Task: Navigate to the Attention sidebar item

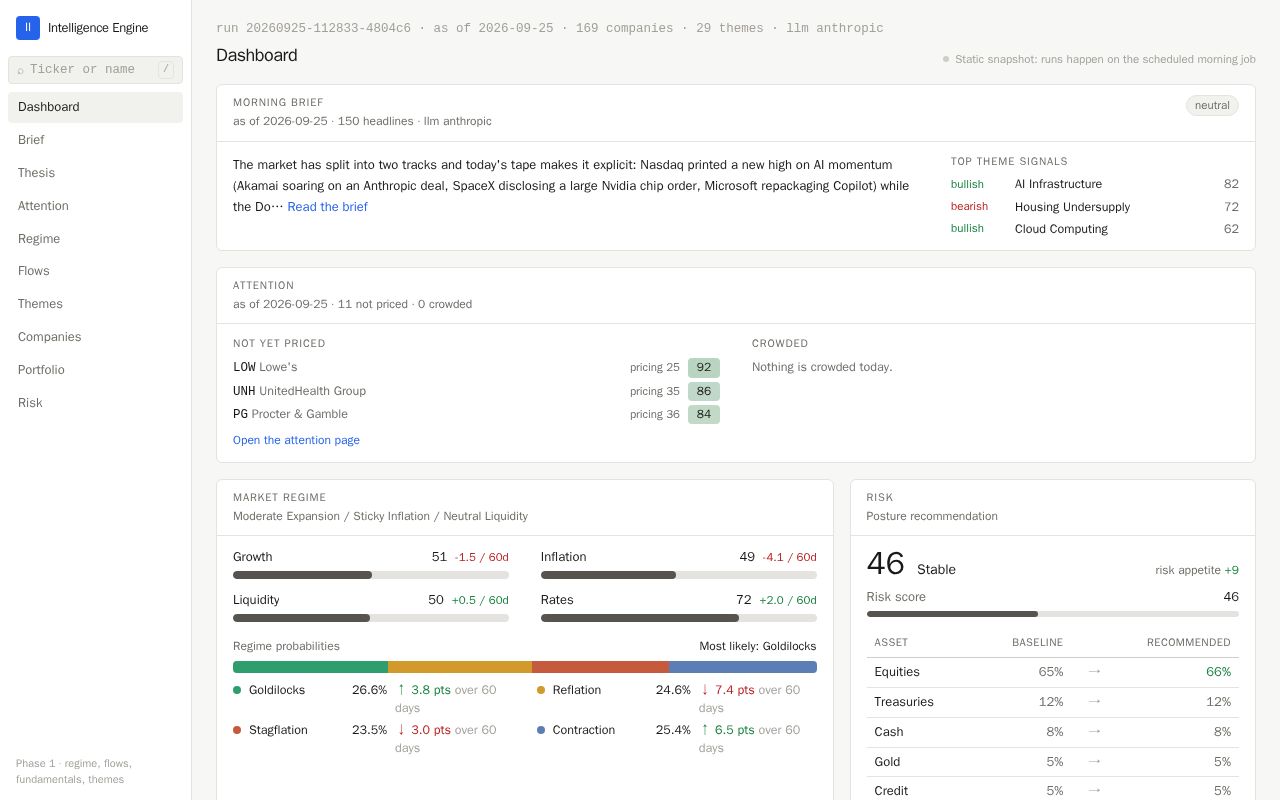Action: [x=95, y=206]
